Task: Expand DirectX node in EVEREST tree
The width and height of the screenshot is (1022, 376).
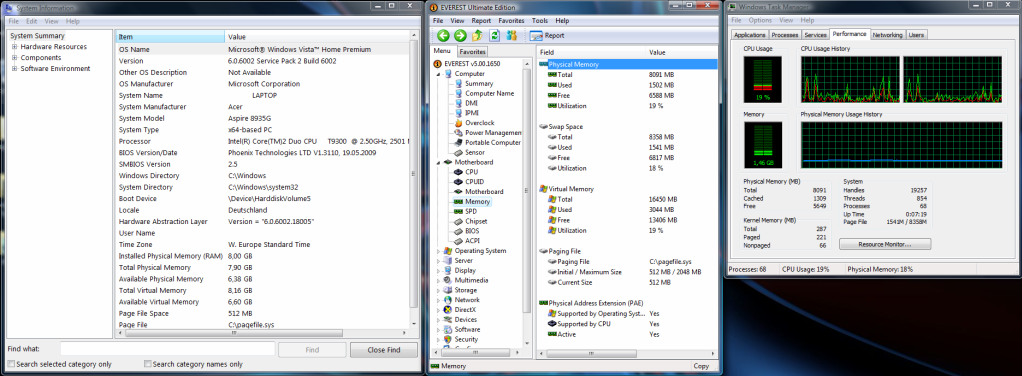Action: click(x=438, y=310)
